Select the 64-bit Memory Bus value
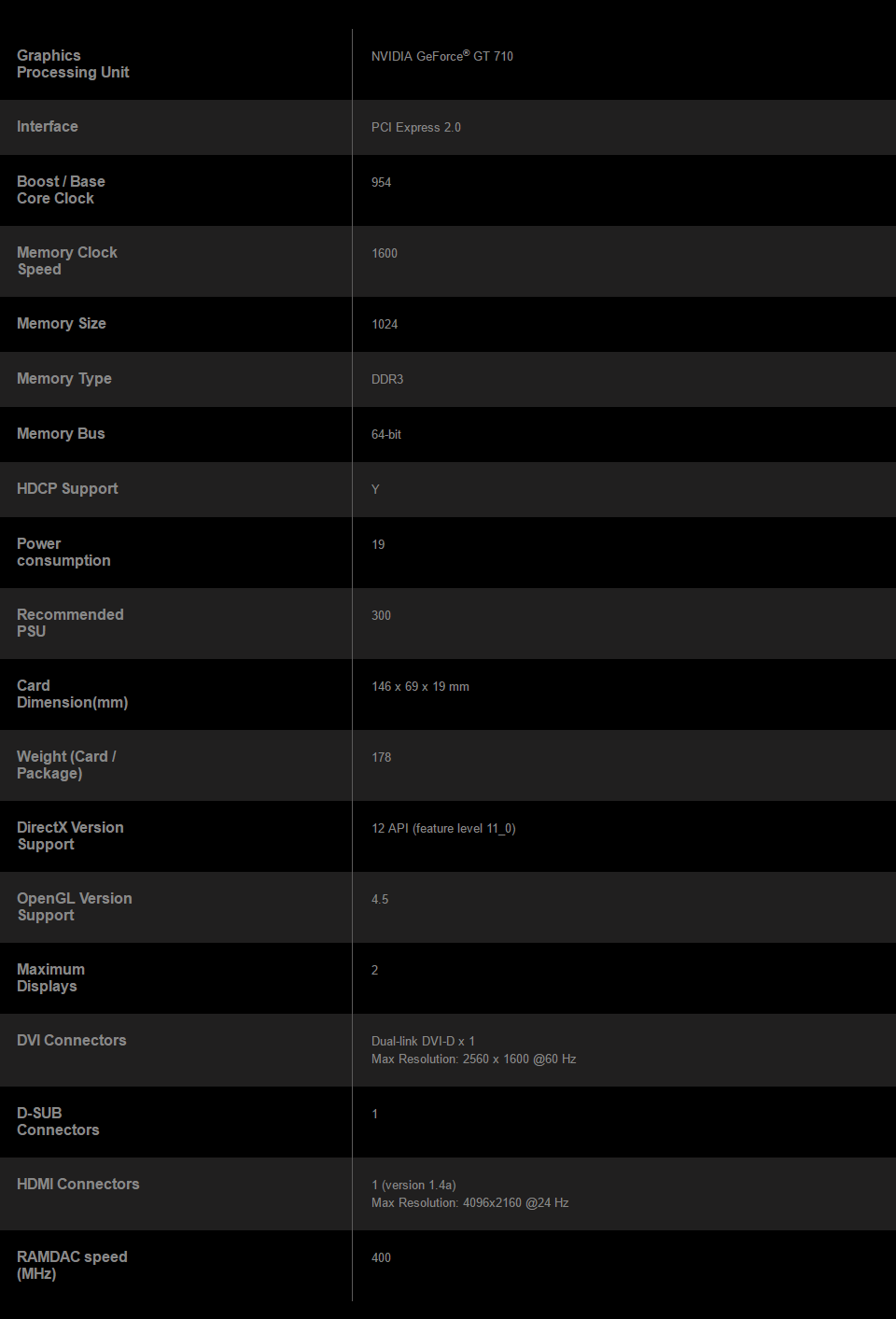The width and height of the screenshot is (896, 1319). [x=386, y=435]
